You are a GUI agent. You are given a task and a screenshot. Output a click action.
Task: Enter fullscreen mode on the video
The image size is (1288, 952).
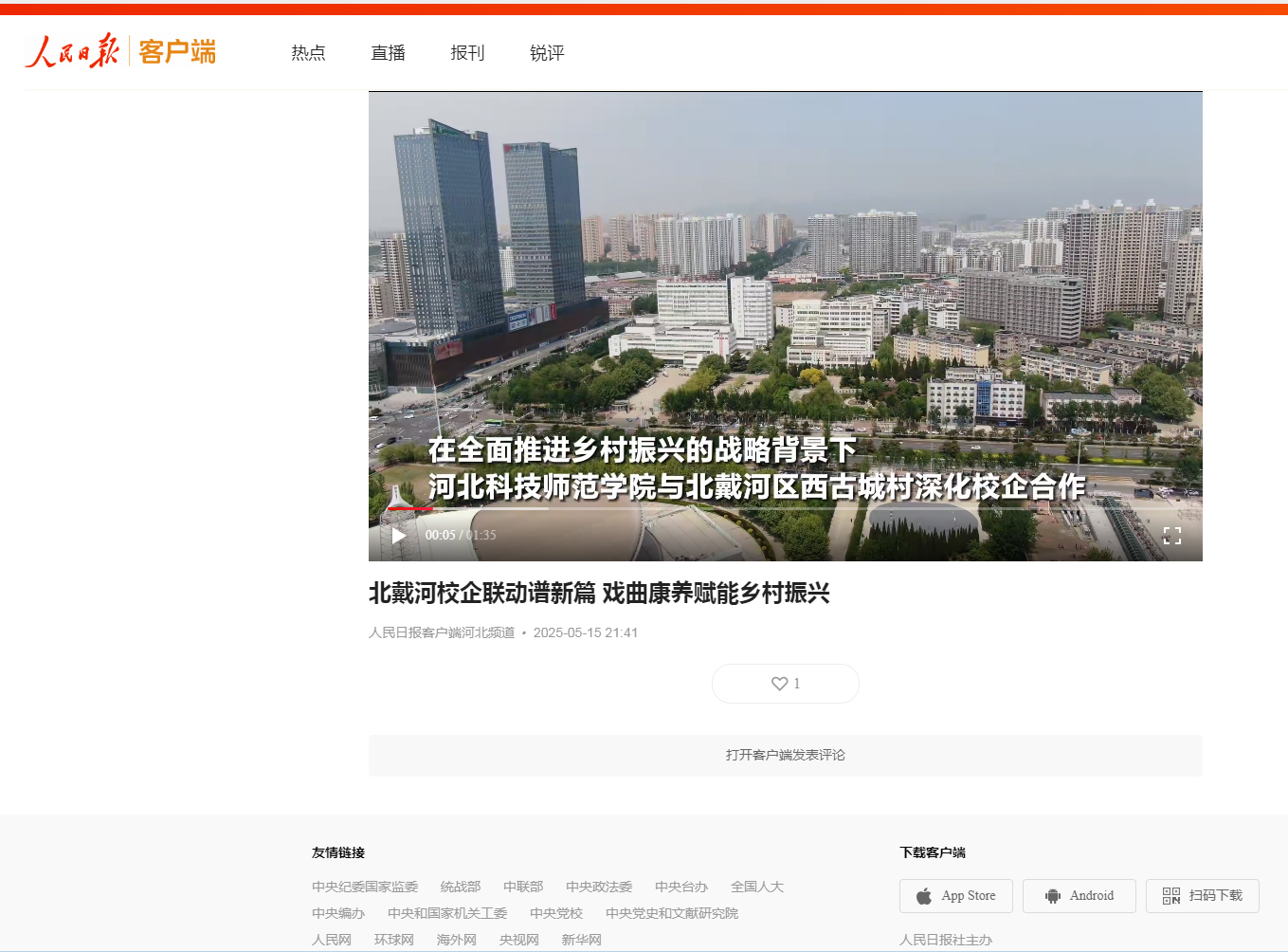(1171, 536)
